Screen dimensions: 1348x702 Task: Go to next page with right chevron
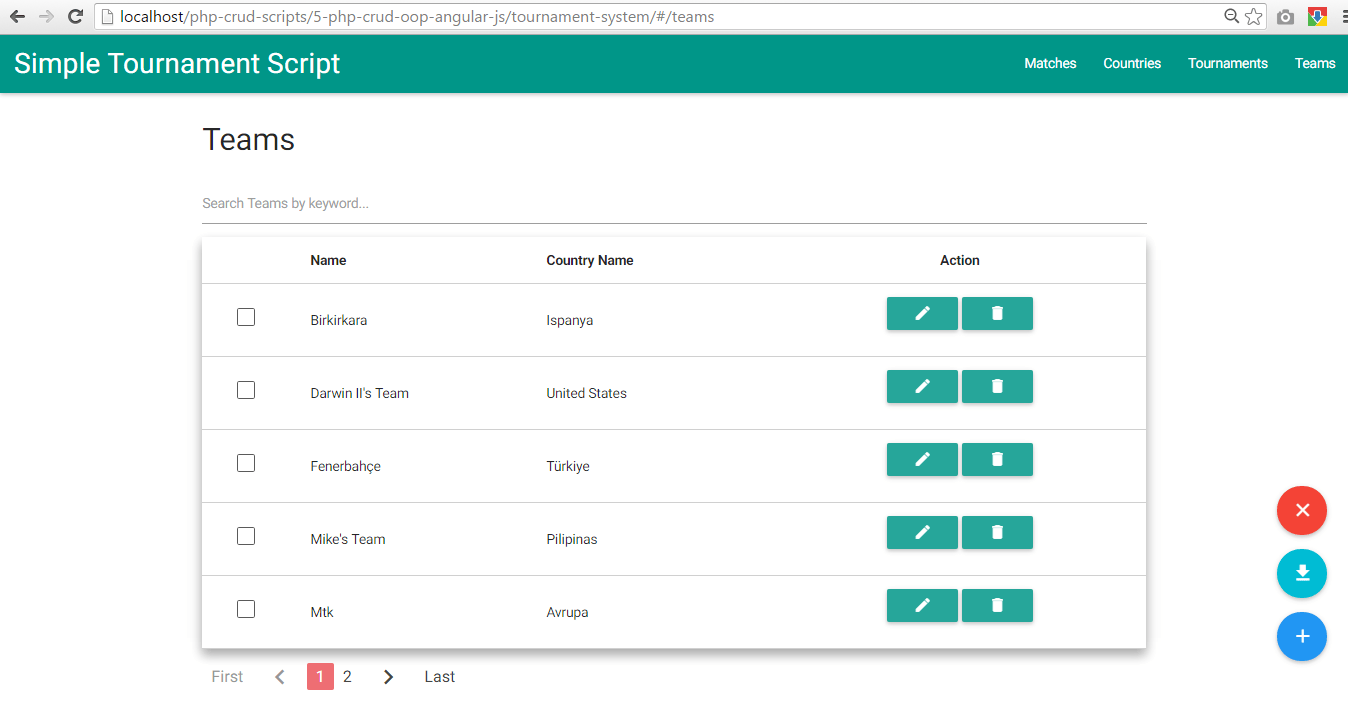[389, 677]
